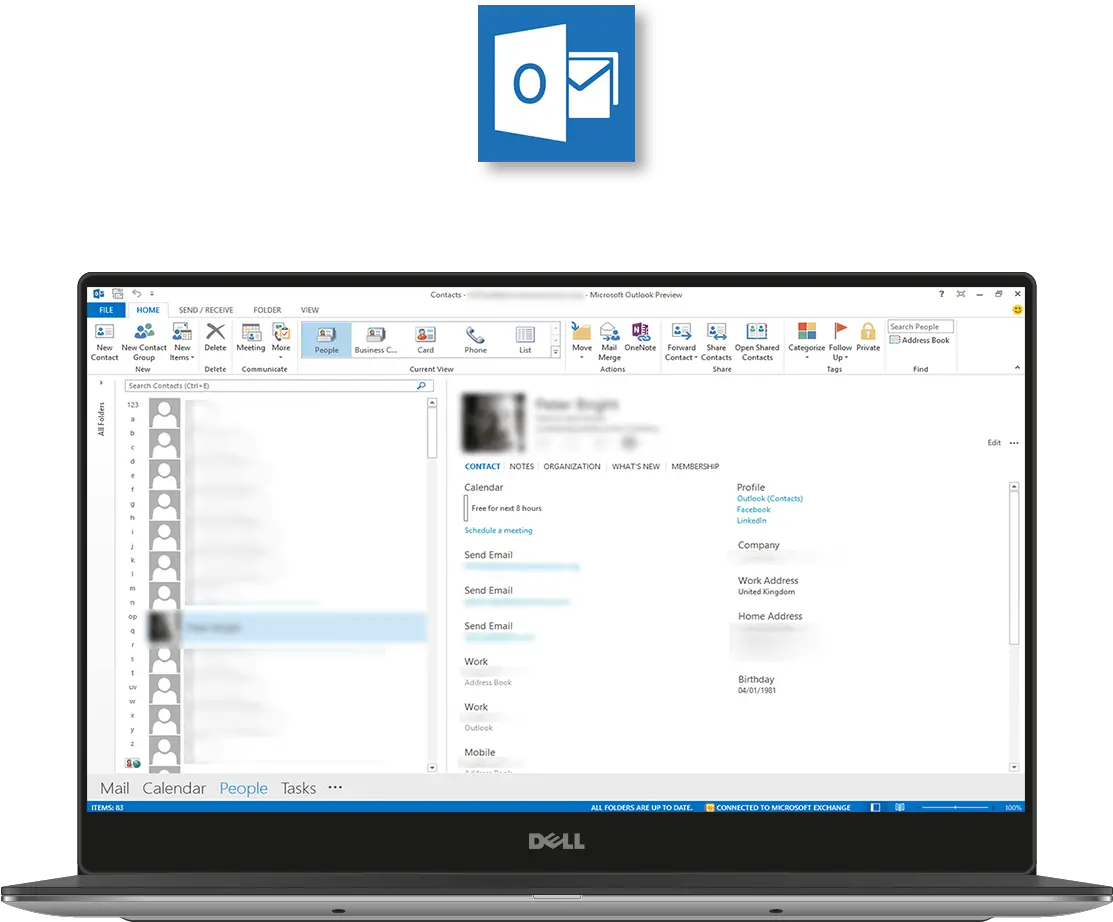This screenshot has height=922, width=1113.
Task: Open Mail Merge from the ribbon
Action: (x=609, y=341)
